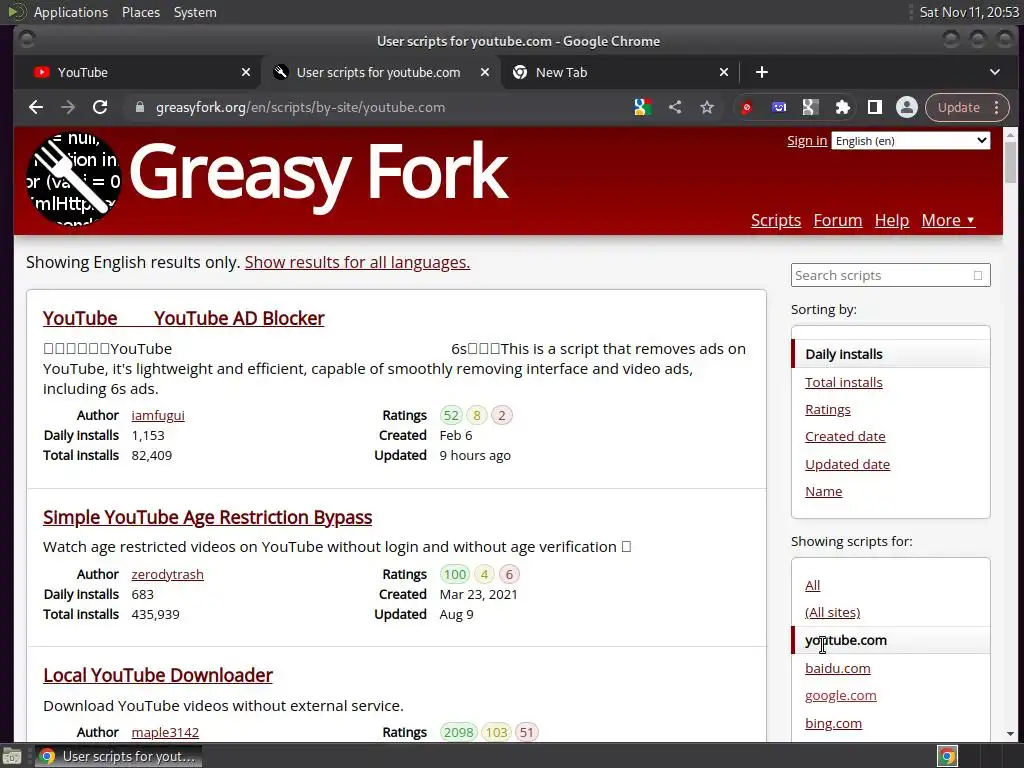Click the clock showing Sat Nov 11

pos(969,12)
